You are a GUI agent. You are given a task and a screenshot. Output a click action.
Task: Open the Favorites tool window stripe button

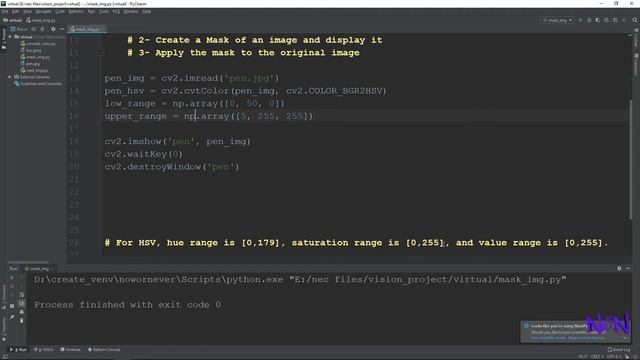tap(4, 329)
